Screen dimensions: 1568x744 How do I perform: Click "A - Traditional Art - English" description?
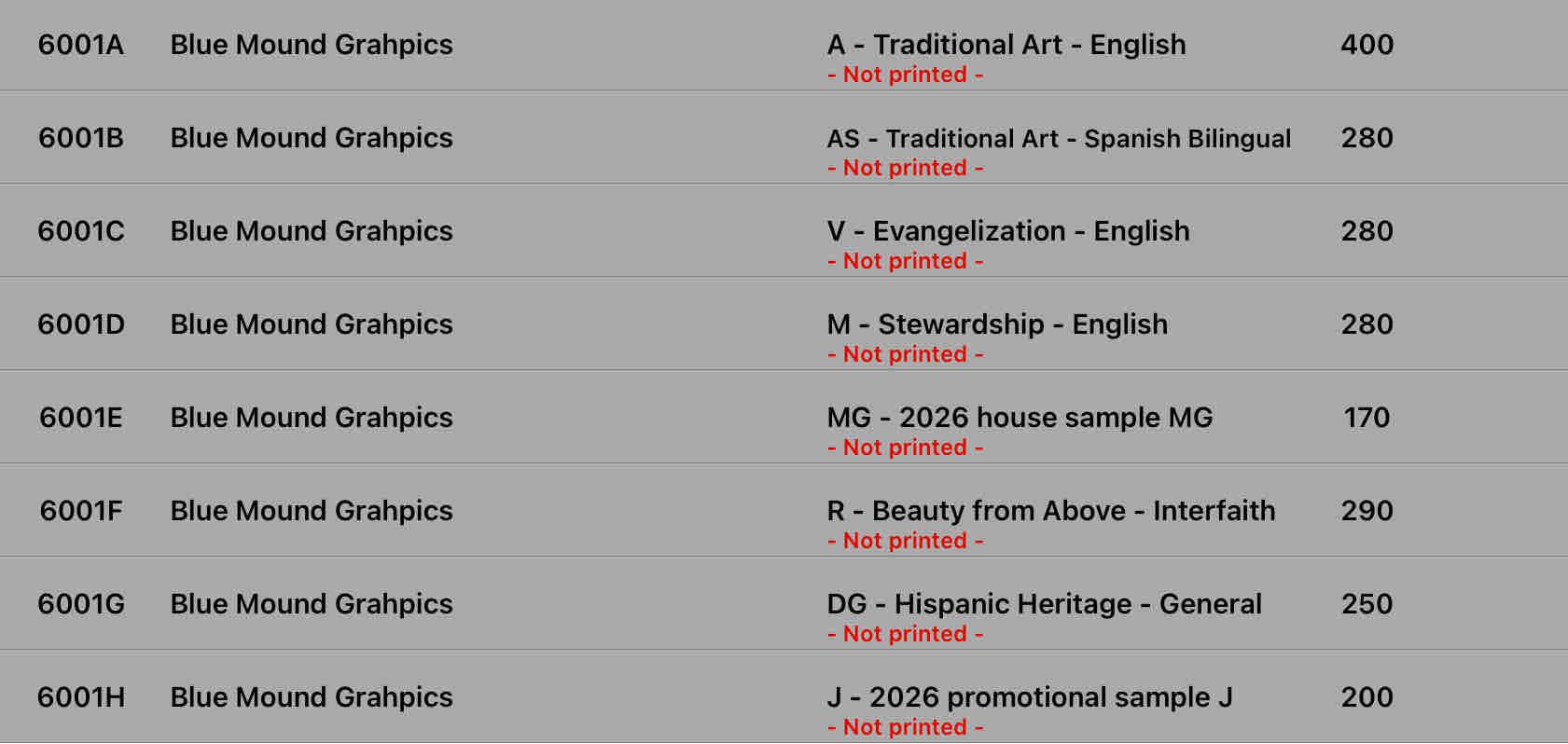tap(1006, 45)
